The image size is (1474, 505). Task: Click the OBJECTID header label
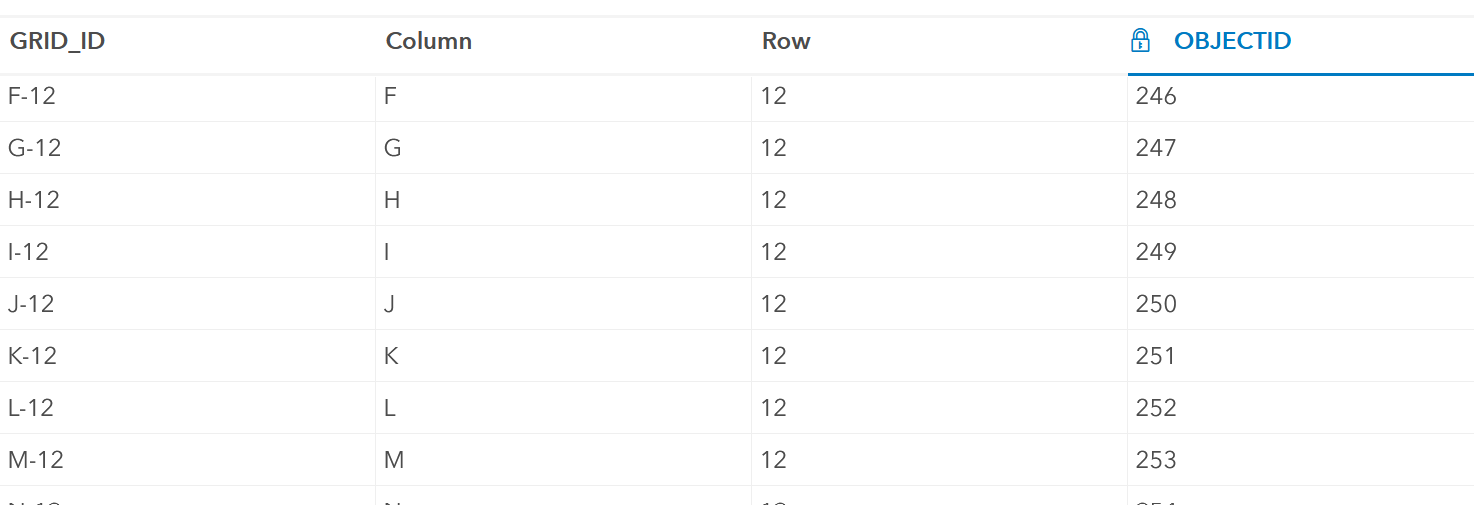[1232, 41]
